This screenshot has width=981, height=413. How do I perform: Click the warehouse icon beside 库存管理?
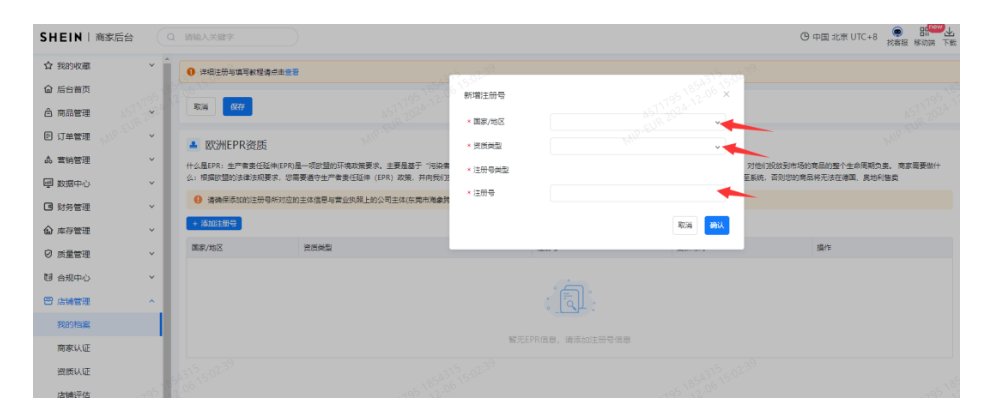(x=48, y=230)
